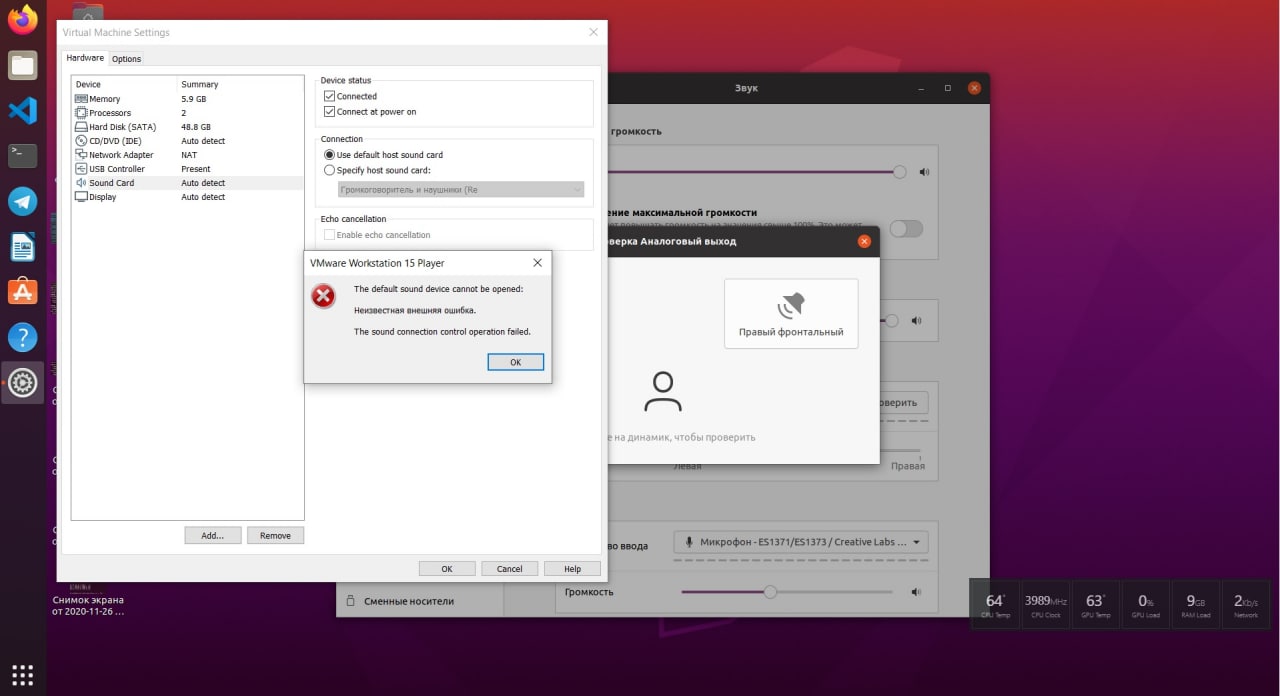
Task: Open the Микрофон input device dropdown
Action: [x=801, y=542]
